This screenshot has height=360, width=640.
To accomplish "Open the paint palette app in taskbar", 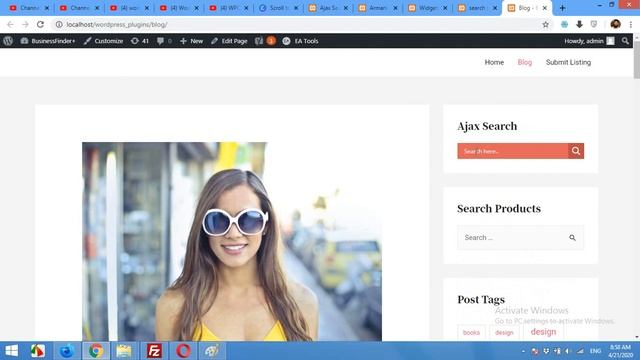I will click(x=212, y=351).
